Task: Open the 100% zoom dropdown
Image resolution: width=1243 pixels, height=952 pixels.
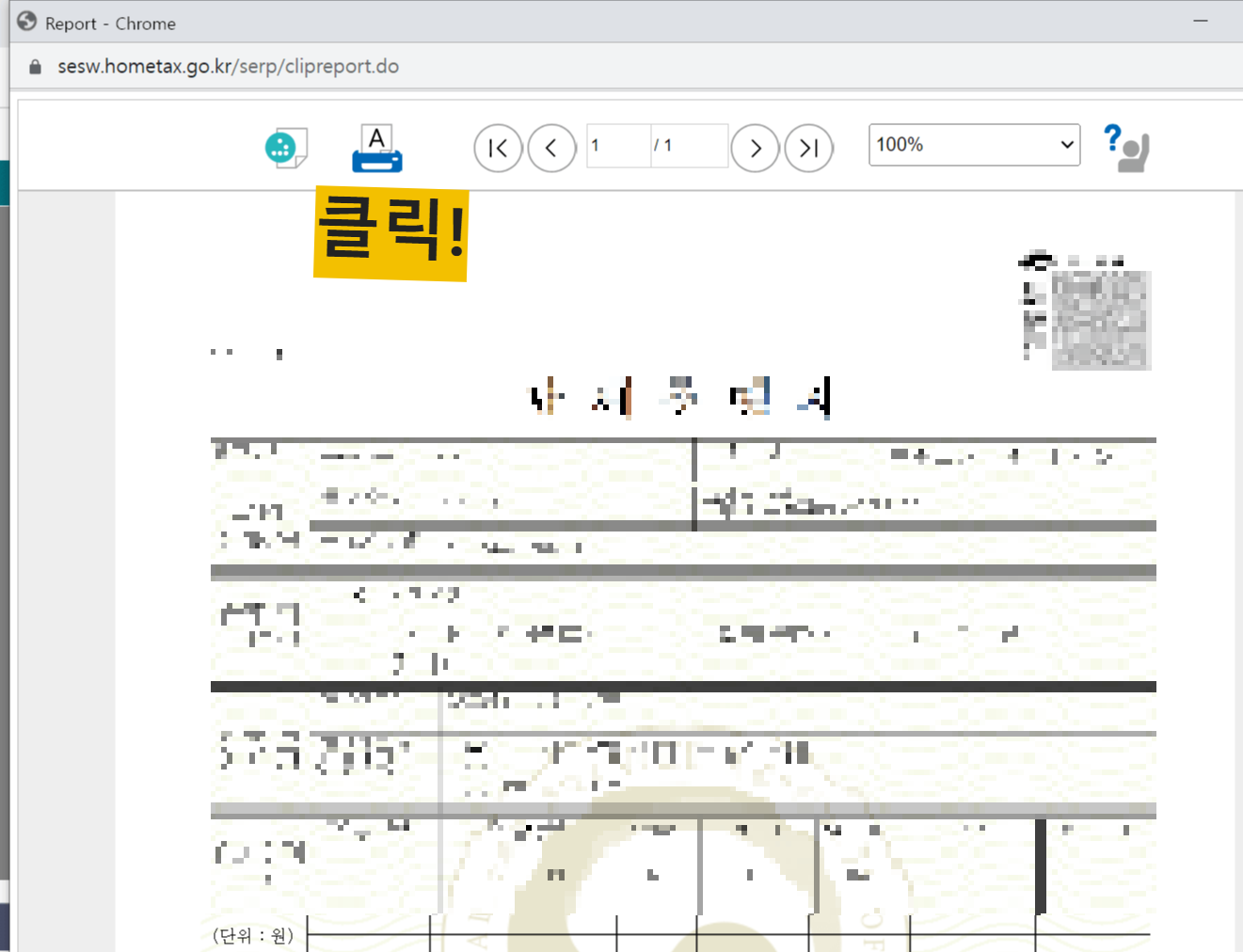Action: [x=974, y=145]
